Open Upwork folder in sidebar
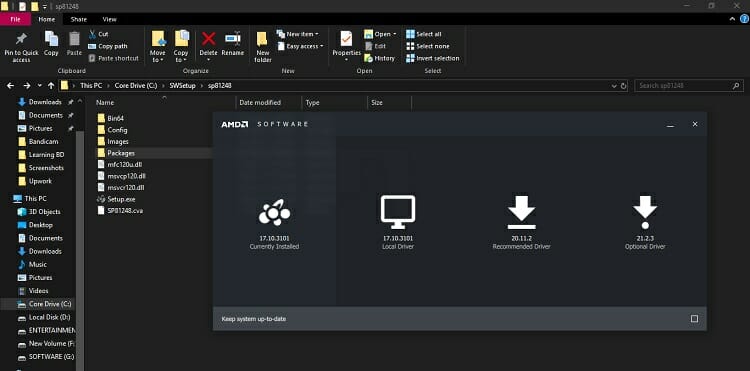This screenshot has width=750, height=371. click(40, 181)
